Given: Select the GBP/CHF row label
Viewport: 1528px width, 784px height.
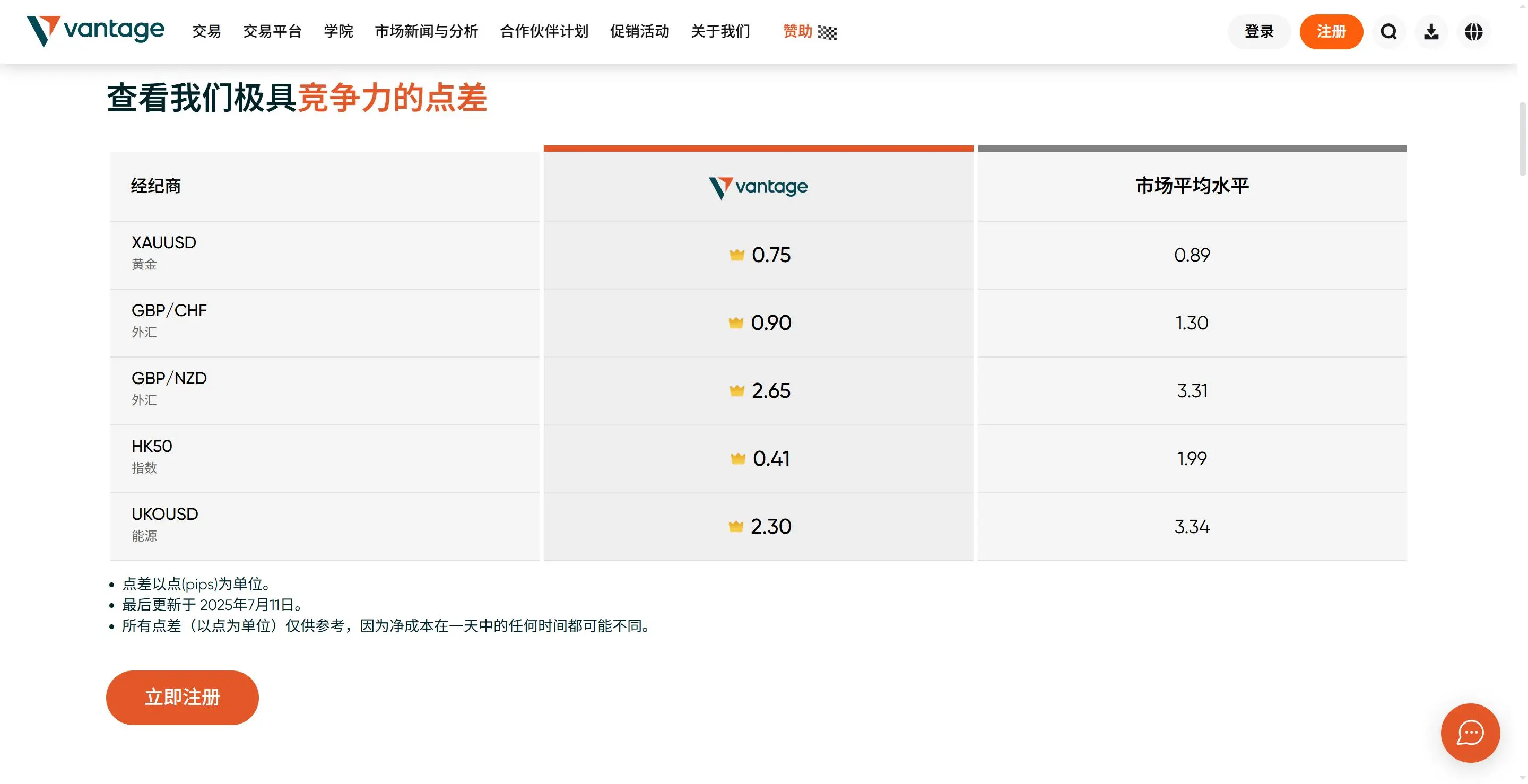Looking at the screenshot, I should click(169, 310).
